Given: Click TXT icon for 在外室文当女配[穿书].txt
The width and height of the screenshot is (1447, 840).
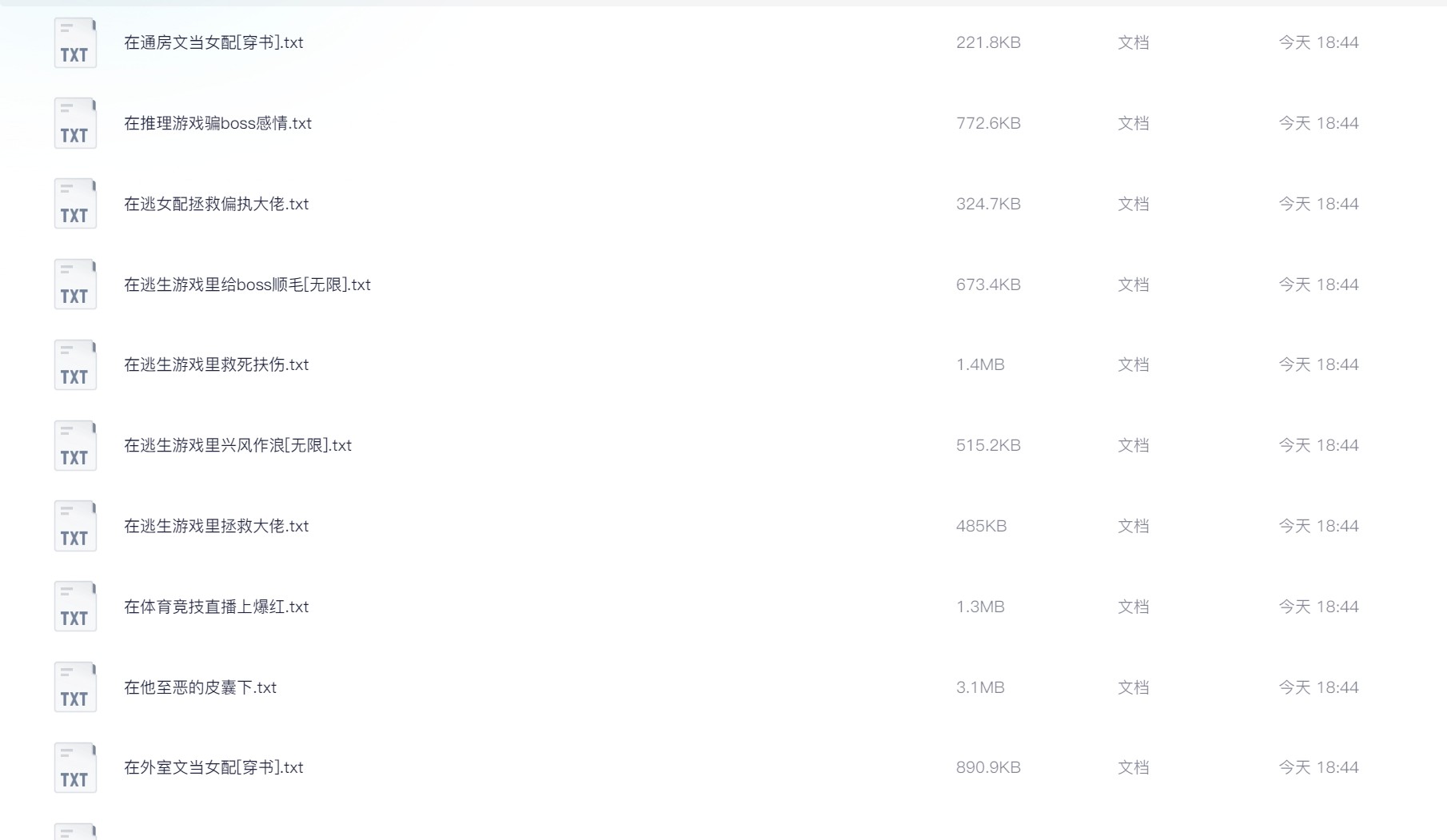Looking at the screenshot, I should pos(75,767).
